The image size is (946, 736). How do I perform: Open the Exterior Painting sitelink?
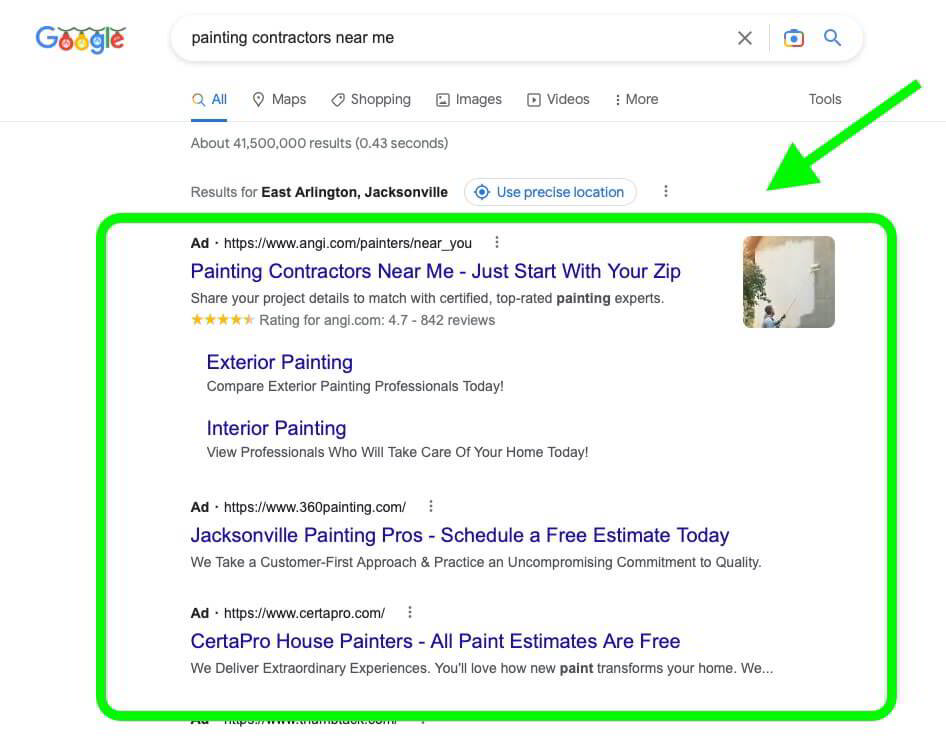pos(279,362)
